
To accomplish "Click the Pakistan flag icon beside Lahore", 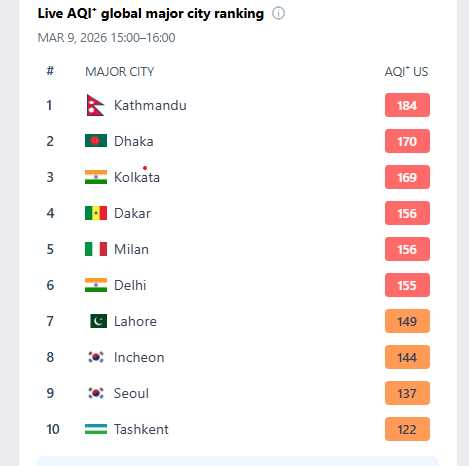I will 99,321.
